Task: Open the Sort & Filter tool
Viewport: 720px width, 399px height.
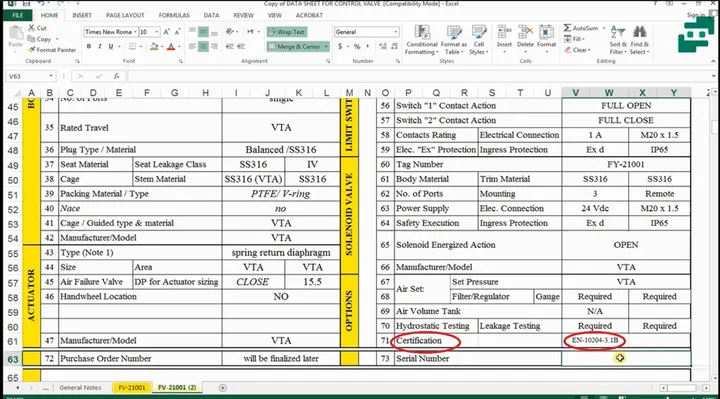Action: pos(618,40)
